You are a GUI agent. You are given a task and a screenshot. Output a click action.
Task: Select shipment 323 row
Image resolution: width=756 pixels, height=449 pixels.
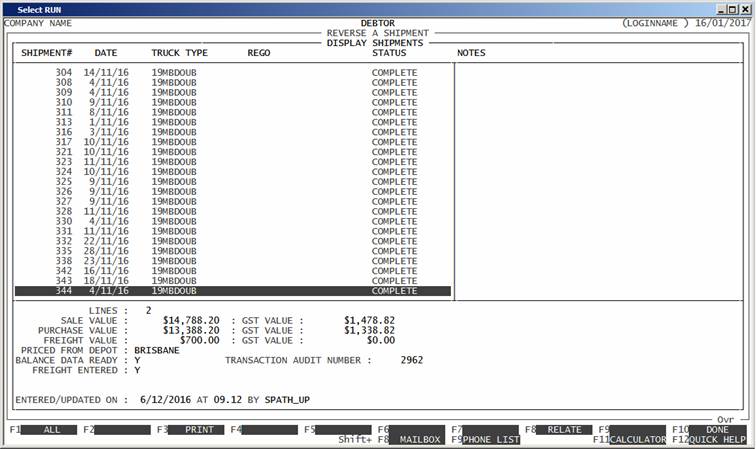[x=233, y=162]
